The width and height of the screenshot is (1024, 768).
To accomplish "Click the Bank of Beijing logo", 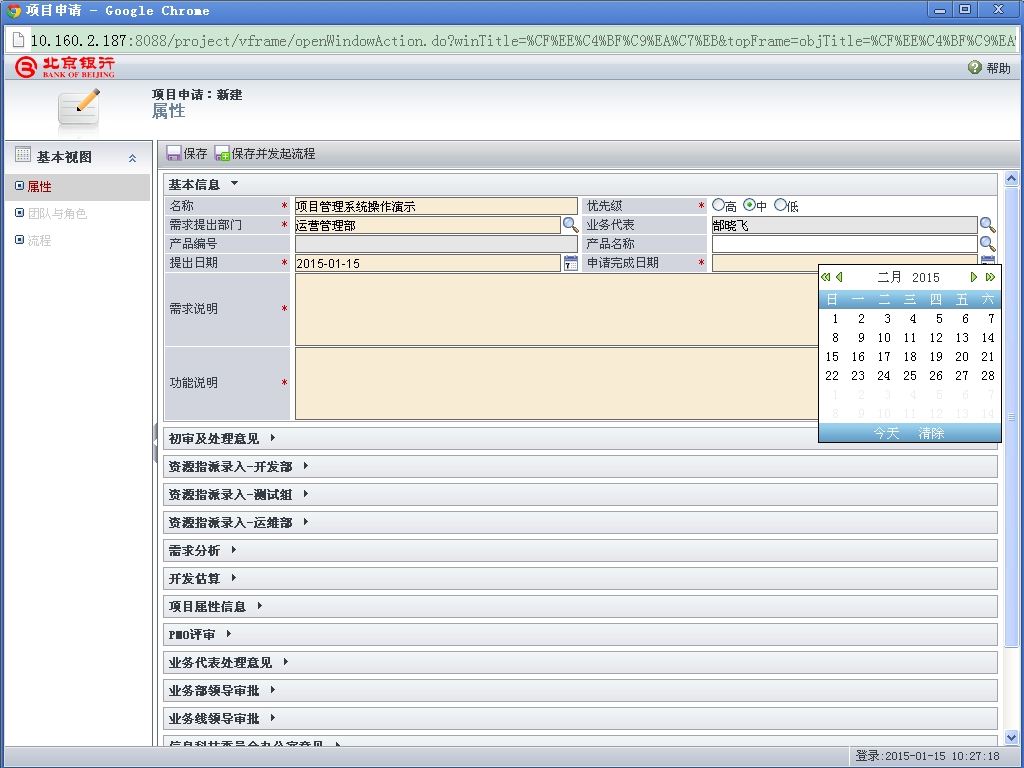I will (x=64, y=67).
